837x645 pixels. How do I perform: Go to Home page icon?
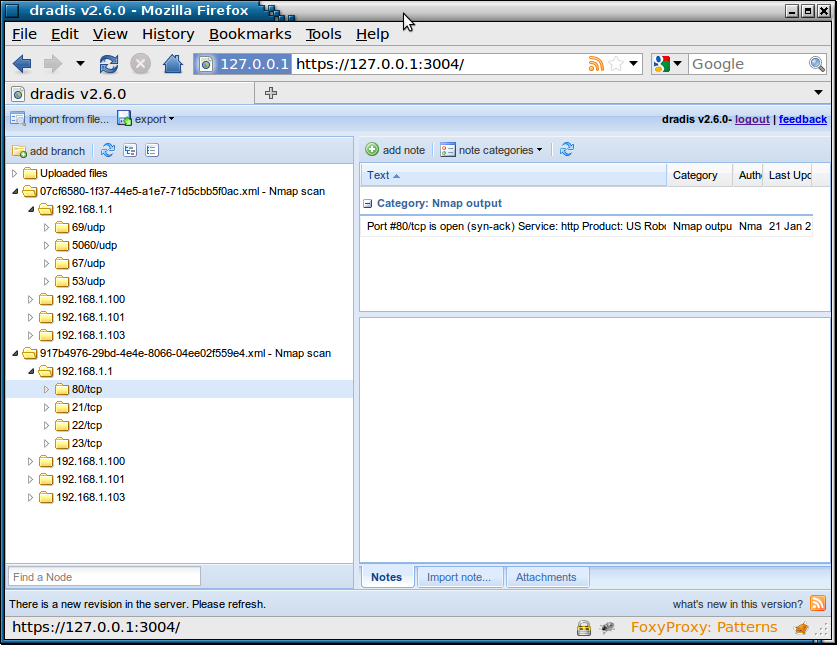[x=172, y=64]
